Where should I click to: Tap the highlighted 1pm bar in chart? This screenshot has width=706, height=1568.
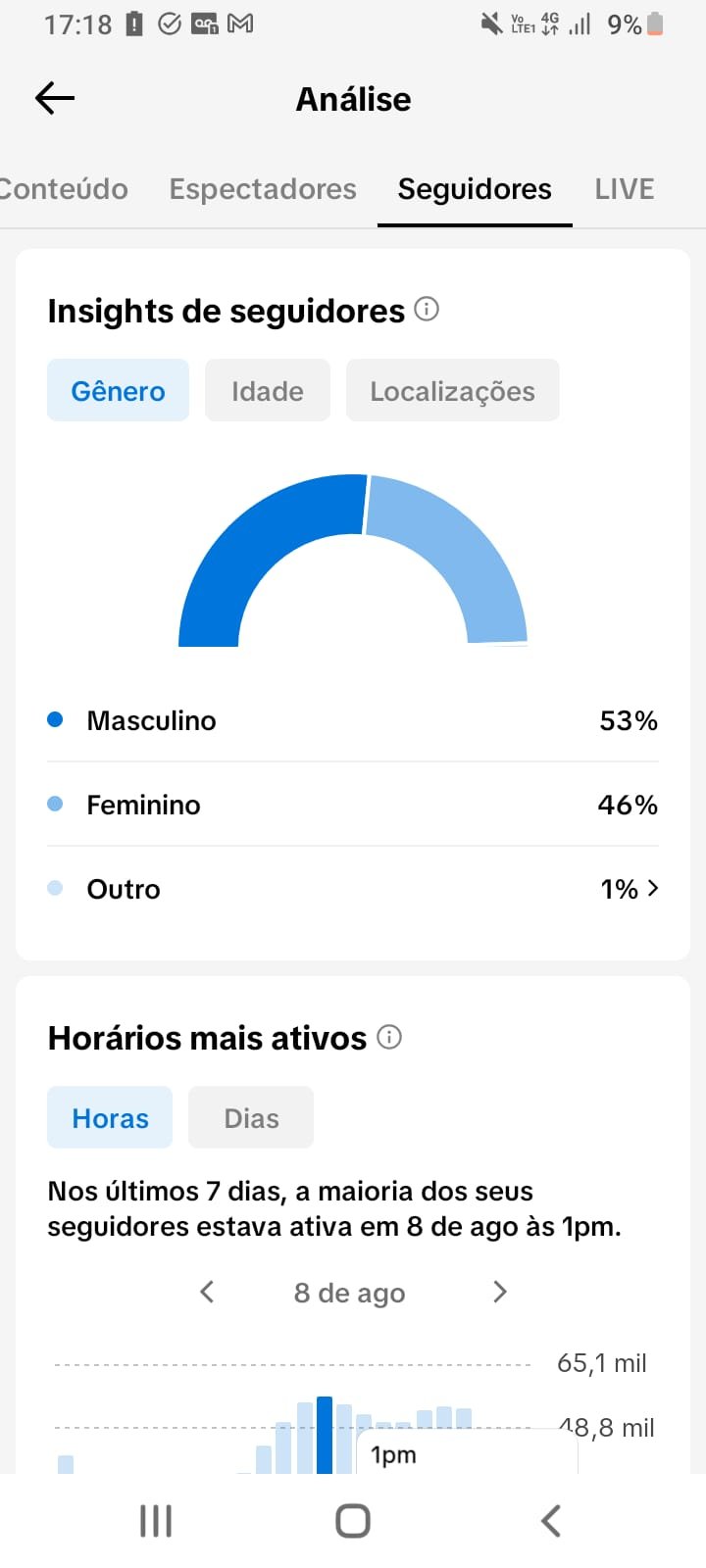[x=325, y=1435]
